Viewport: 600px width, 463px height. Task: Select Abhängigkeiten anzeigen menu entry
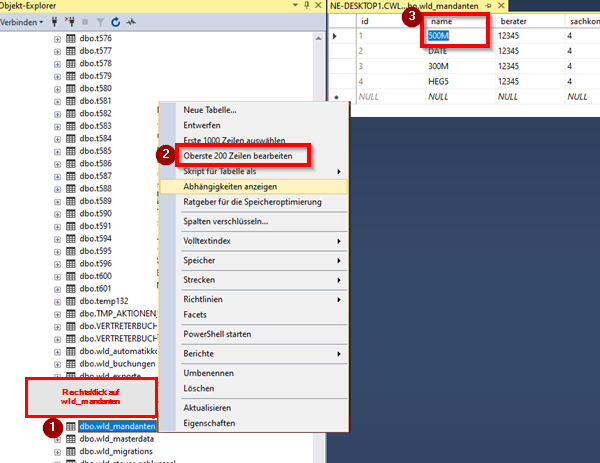[x=230, y=187]
